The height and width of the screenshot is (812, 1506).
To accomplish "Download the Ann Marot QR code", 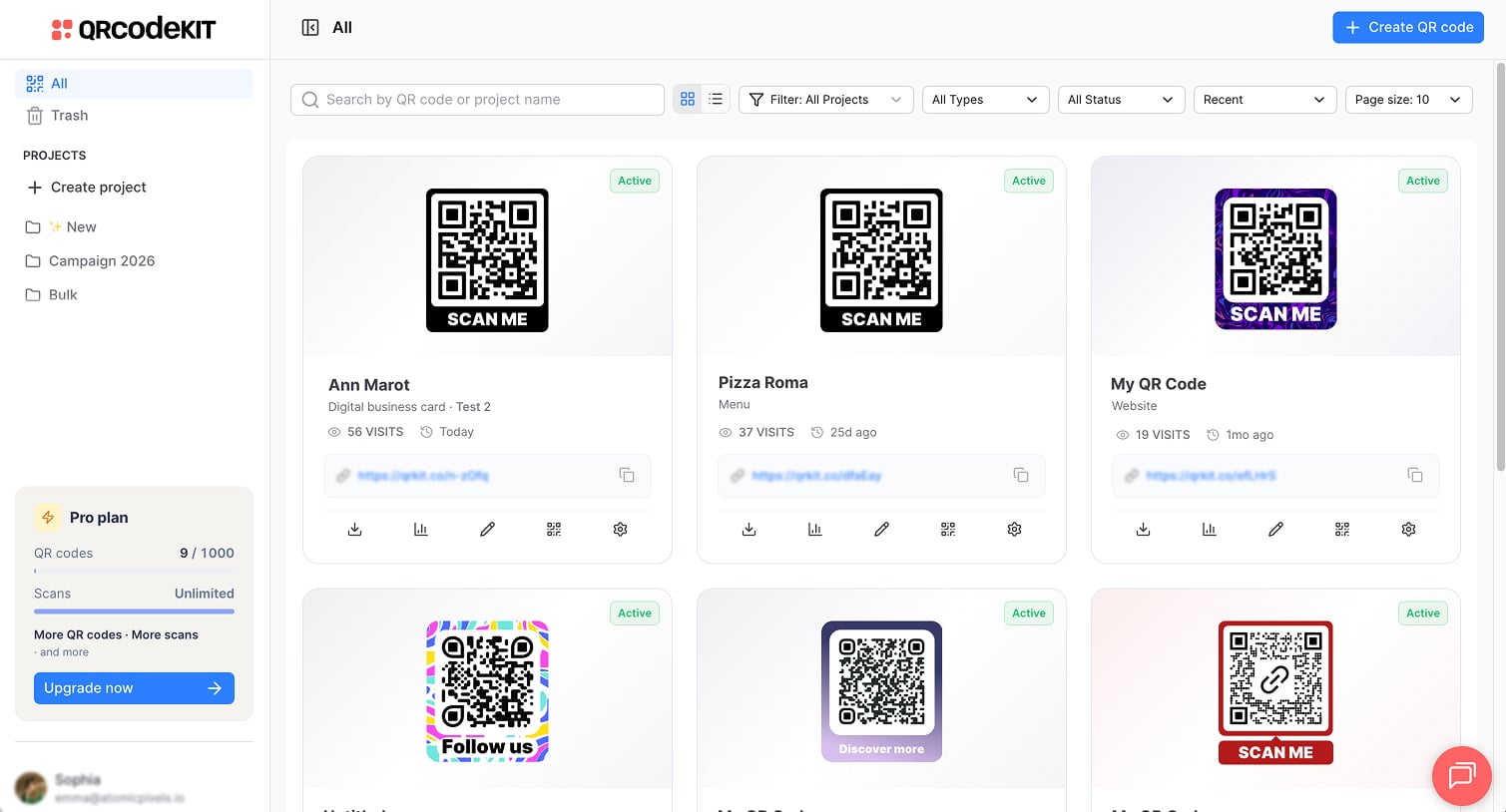I will [x=354, y=530].
